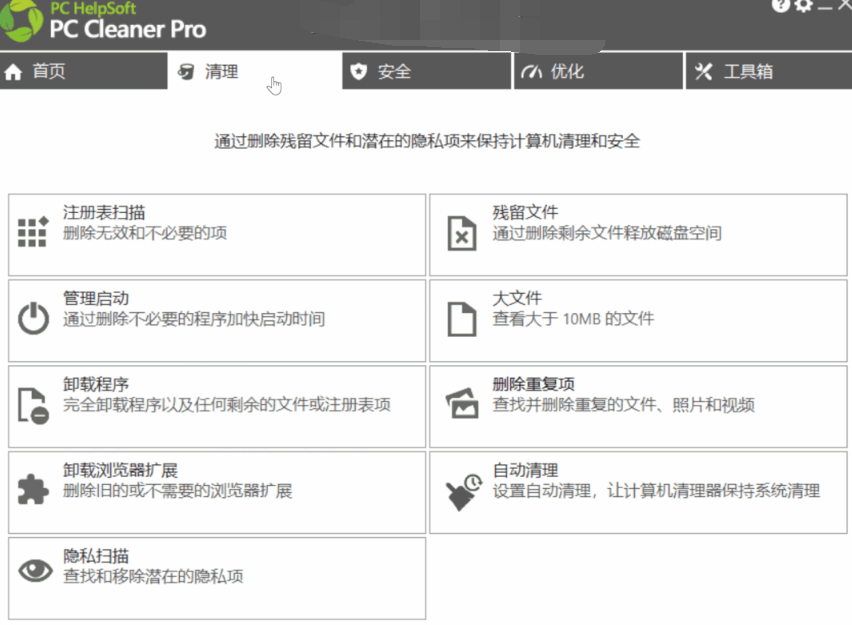Image resolution: width=852 pixels, height=625 pixels.
Task: Click description 通过删除不必要的程序加快启动时间
Action: (x=194, y=318)
